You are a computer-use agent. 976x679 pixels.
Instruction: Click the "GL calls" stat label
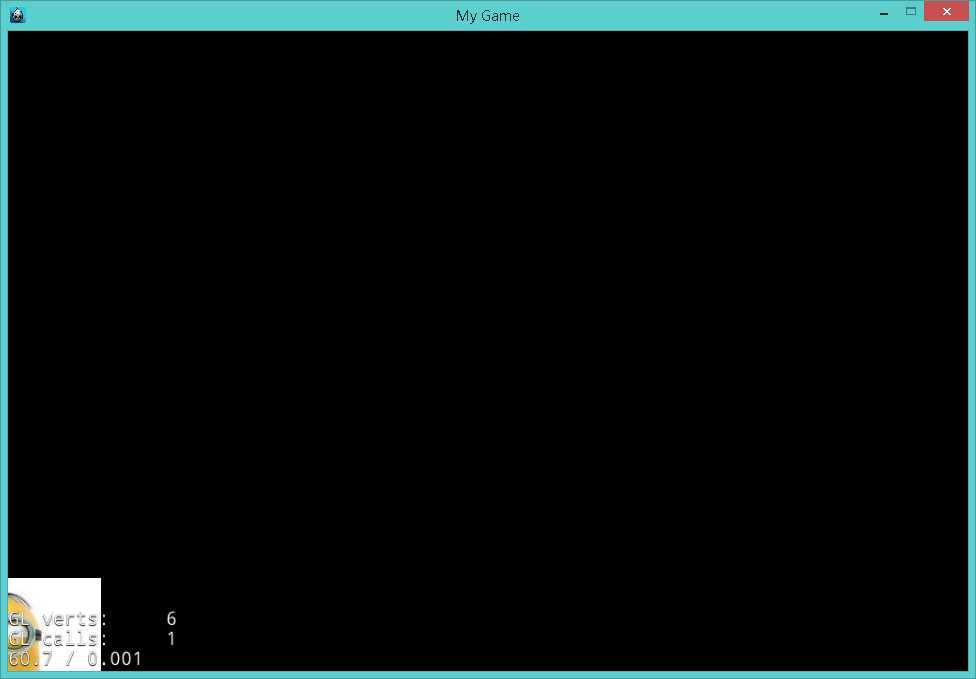57,639
